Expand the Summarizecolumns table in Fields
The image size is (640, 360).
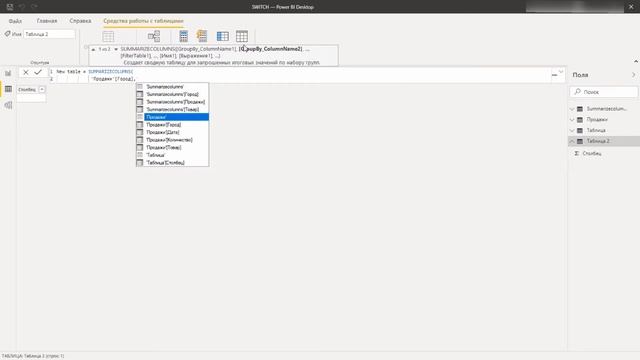572,109
